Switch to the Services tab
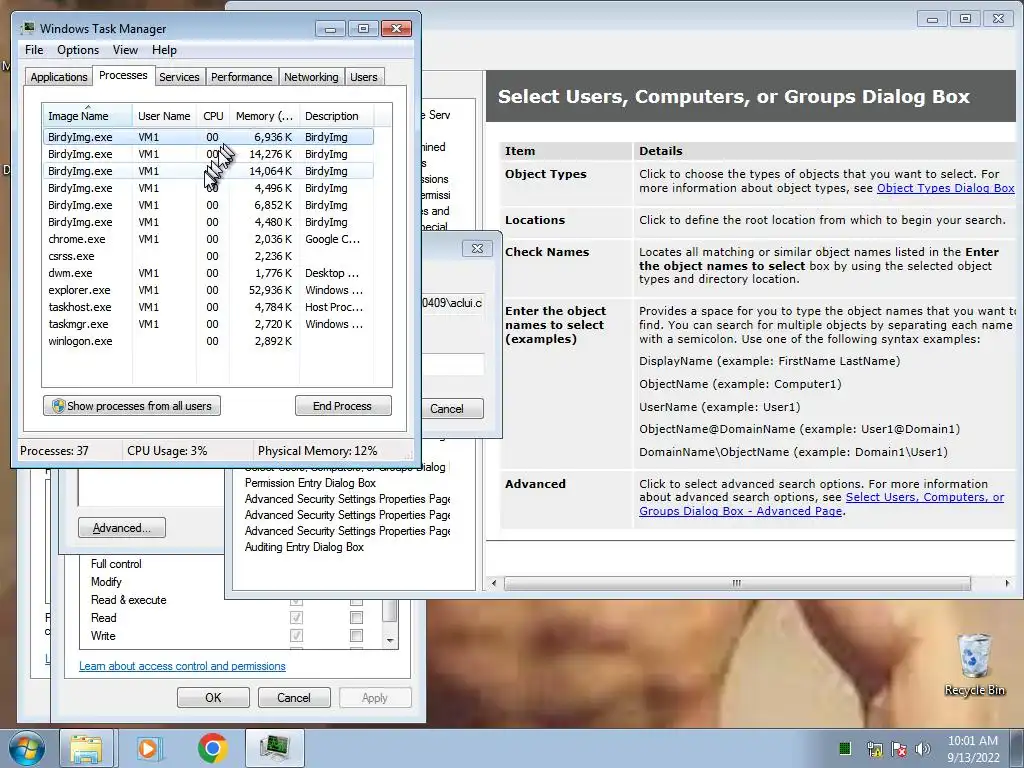This screenshot has height=768, width=1024. coord(179,77)
